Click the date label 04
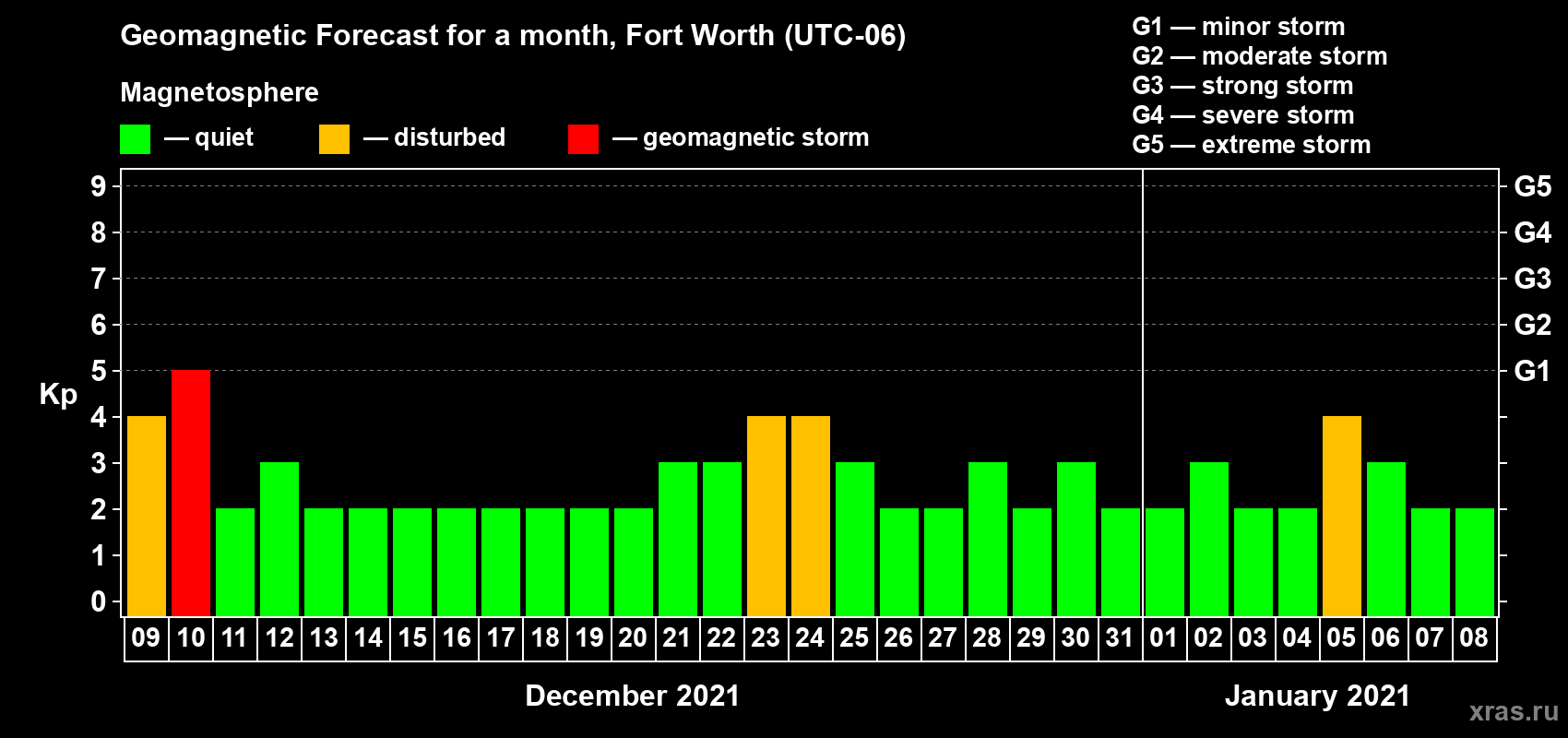The height and width of the screenshot is (738, 1568). pos(1297,637)
